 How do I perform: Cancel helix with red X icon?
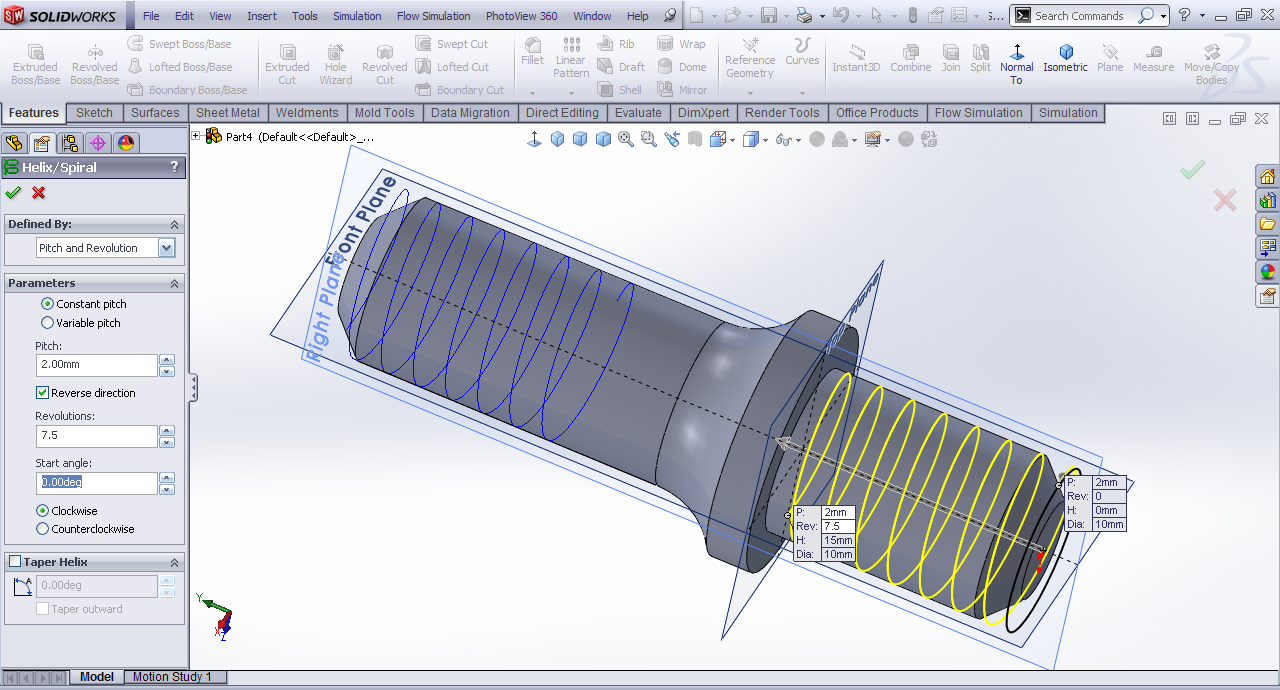tap(39, 192)
